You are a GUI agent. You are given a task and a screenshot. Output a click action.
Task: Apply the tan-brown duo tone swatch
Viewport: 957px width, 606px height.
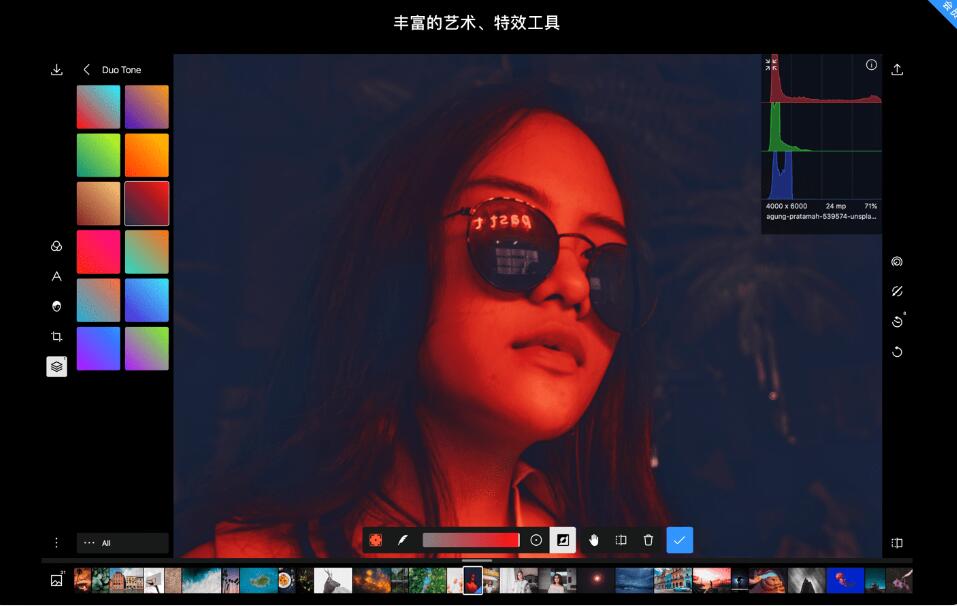(98, 203)
